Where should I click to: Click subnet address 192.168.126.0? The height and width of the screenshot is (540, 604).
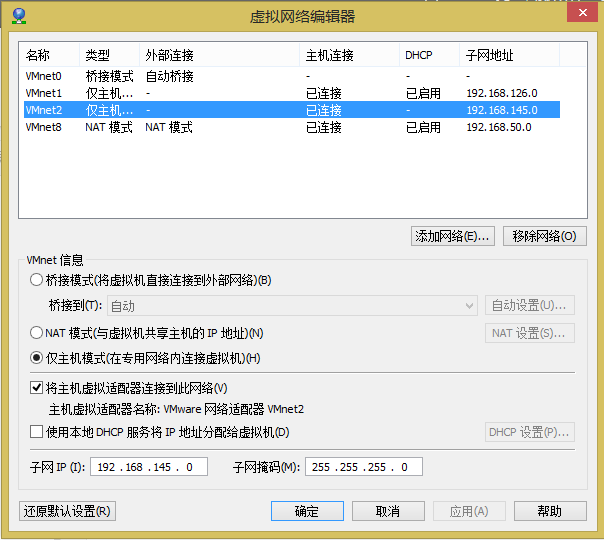coord(502,93)
